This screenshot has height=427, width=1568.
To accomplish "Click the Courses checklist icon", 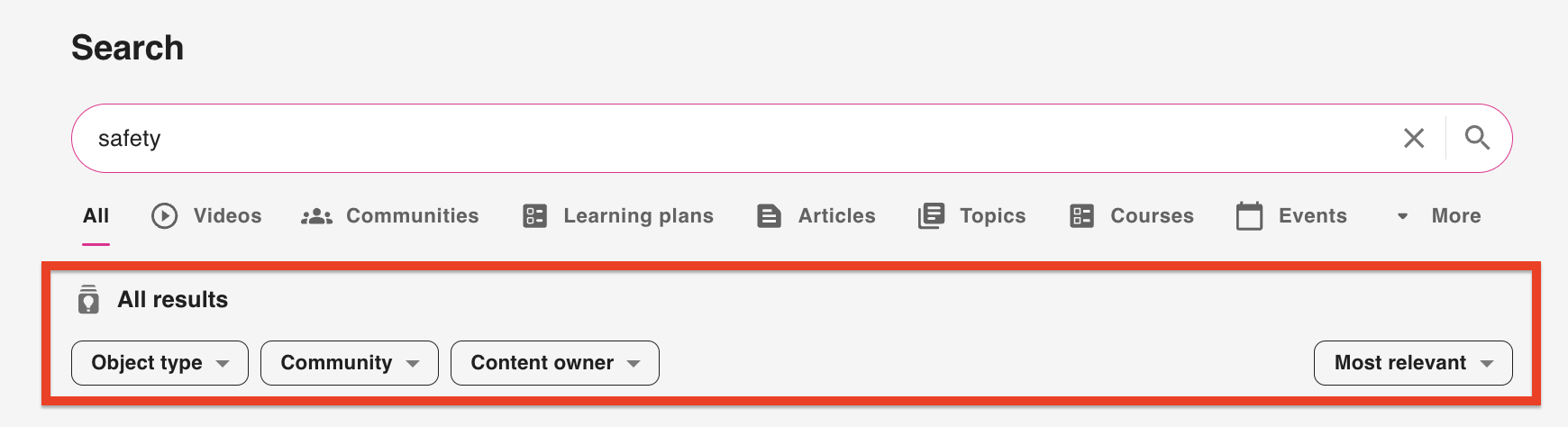I will pyautogui.click(x=1081, y=216).
